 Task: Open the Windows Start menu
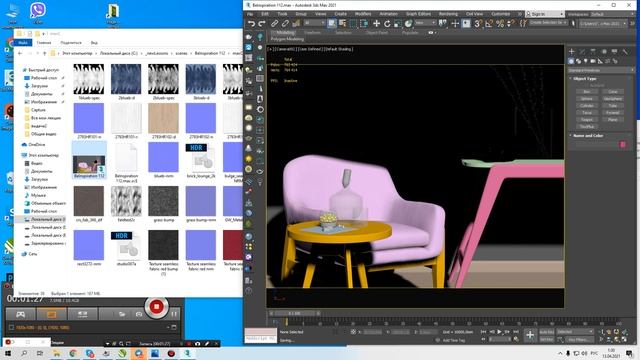[x=8, y=353]
